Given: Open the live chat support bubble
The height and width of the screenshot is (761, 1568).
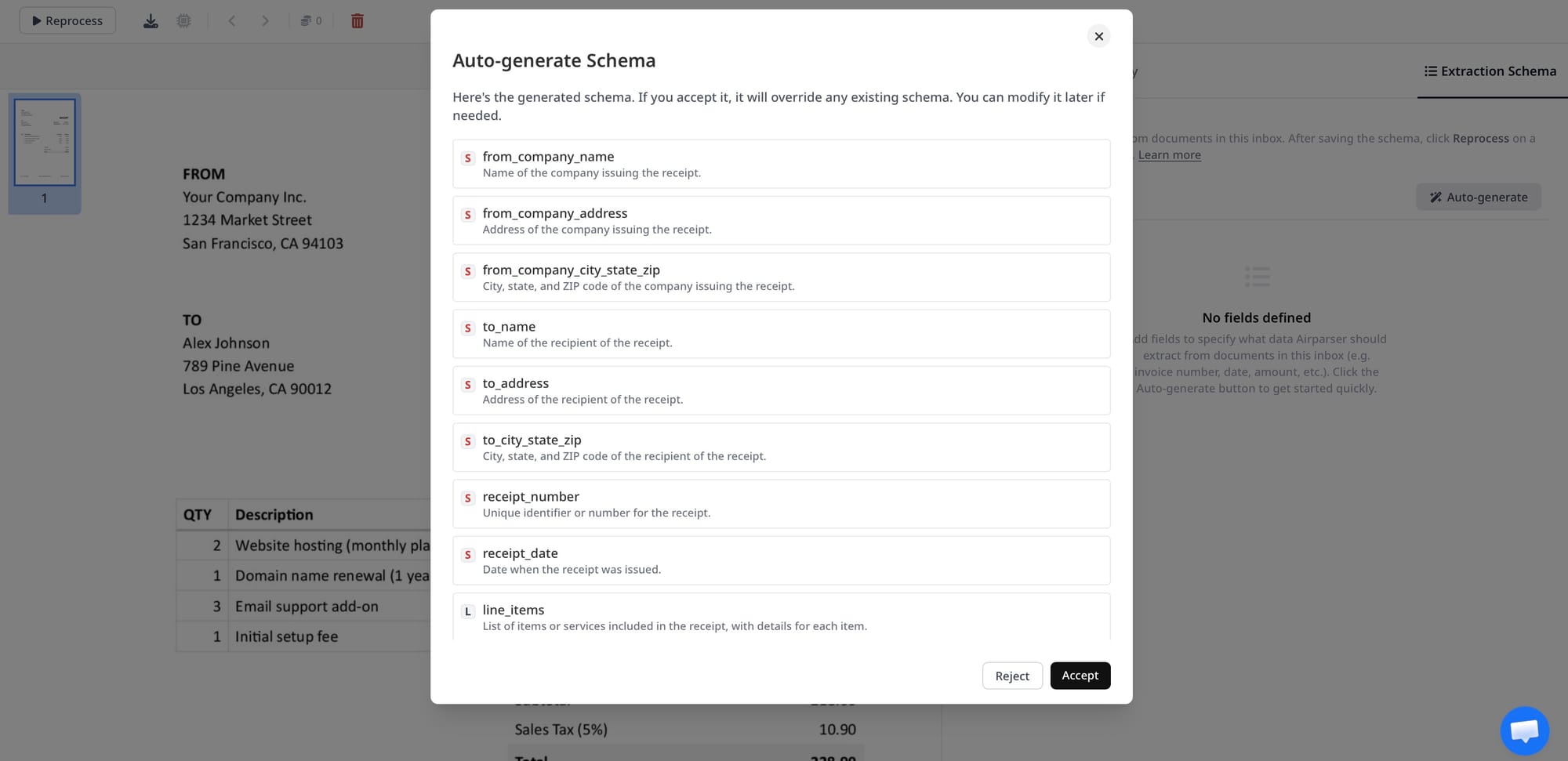Looking at the screenshot, I should pos(1523,730).
